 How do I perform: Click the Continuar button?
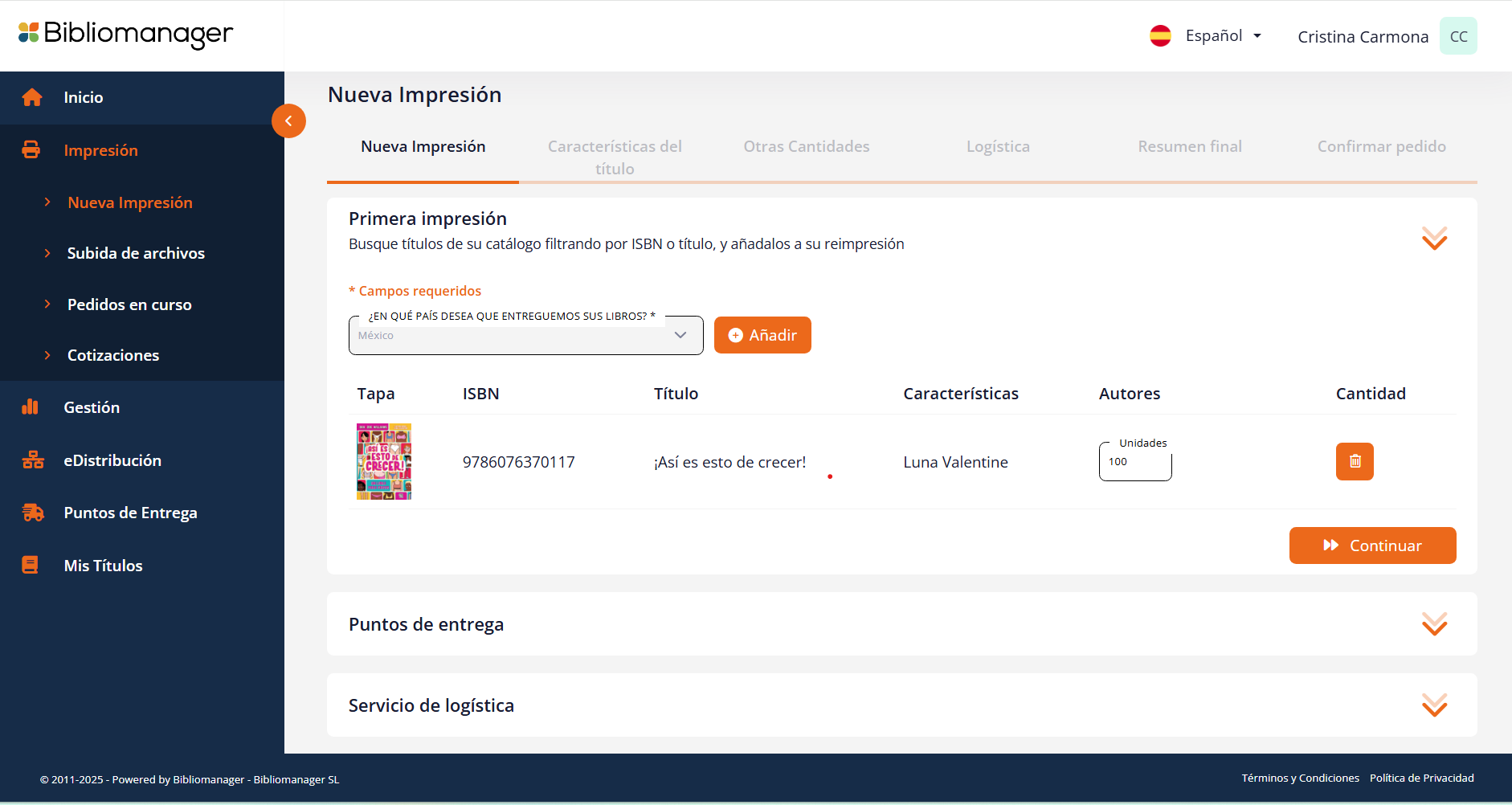[1372, 546]
